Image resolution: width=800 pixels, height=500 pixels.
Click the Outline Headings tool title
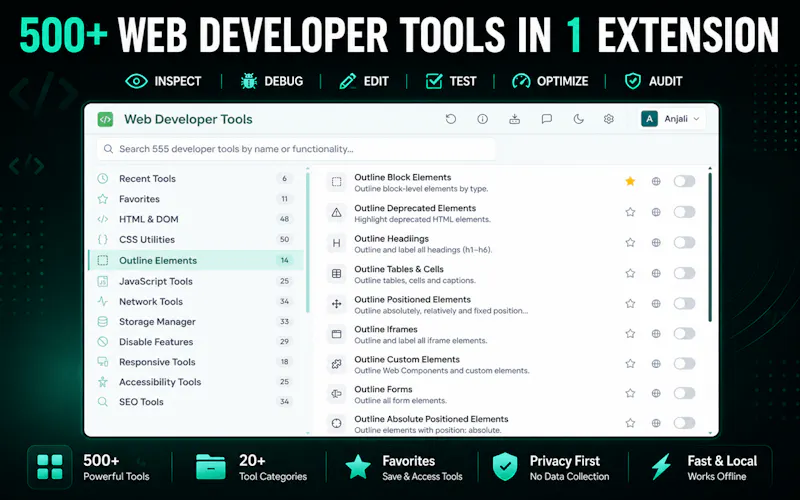coord(391,238)
